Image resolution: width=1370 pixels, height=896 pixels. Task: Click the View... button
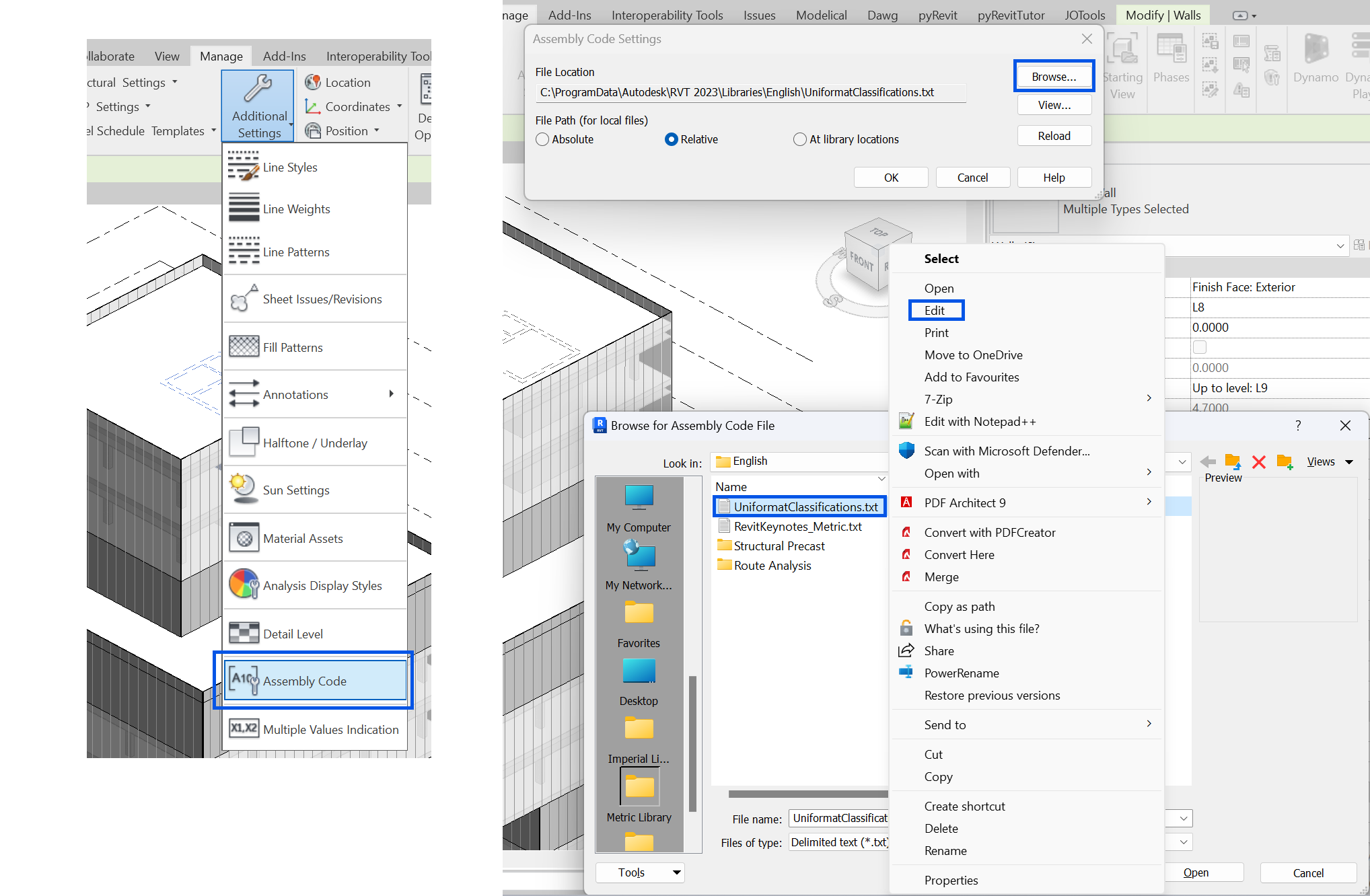click(x=1054, y=105)
